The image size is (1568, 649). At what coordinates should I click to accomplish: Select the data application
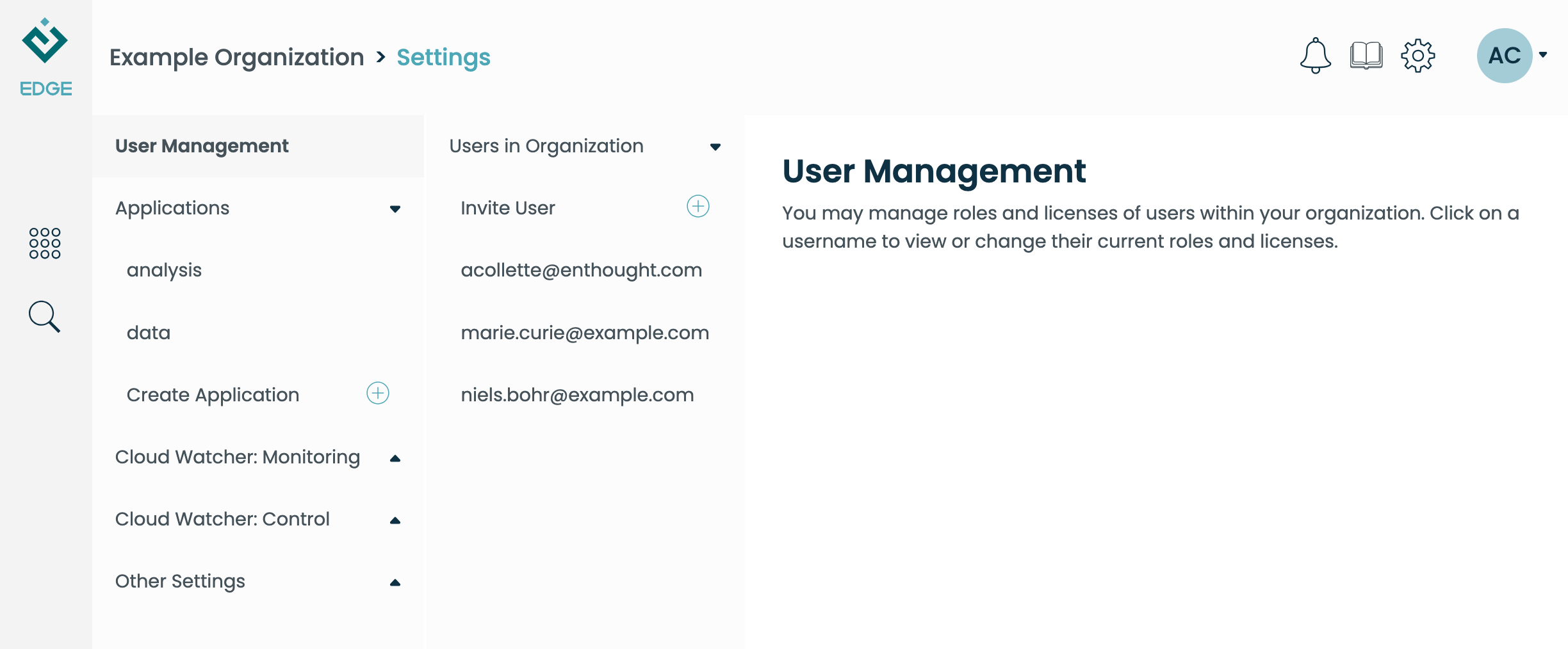pyautogui.click(x=149, y=333)
